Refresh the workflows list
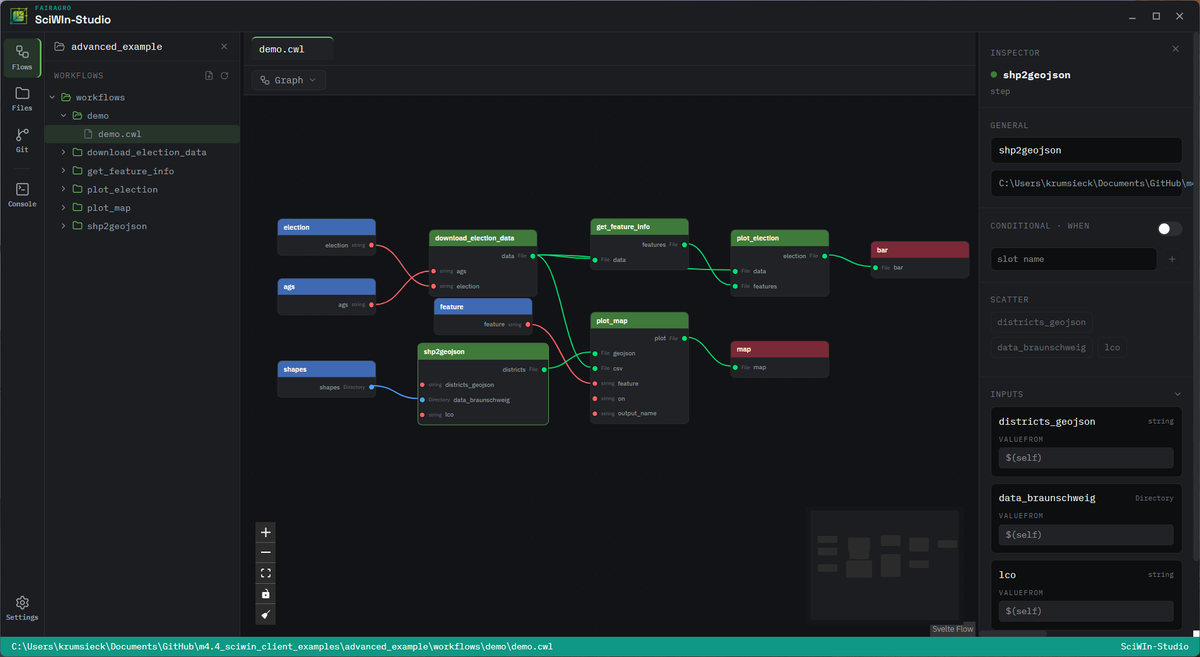 pyautogui.click(x=224, y=76)
